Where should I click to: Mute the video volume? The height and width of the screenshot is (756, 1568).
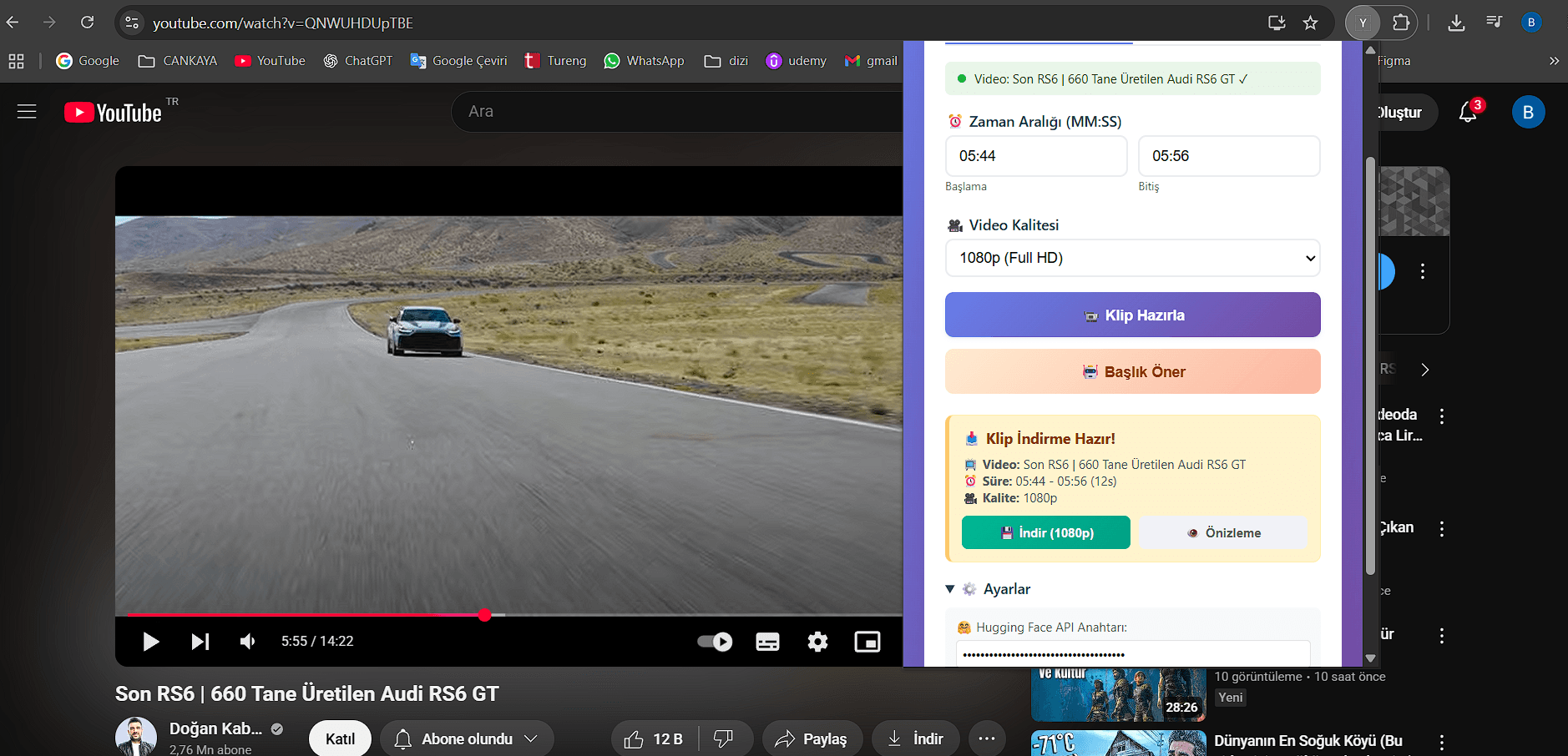[248, 641]
